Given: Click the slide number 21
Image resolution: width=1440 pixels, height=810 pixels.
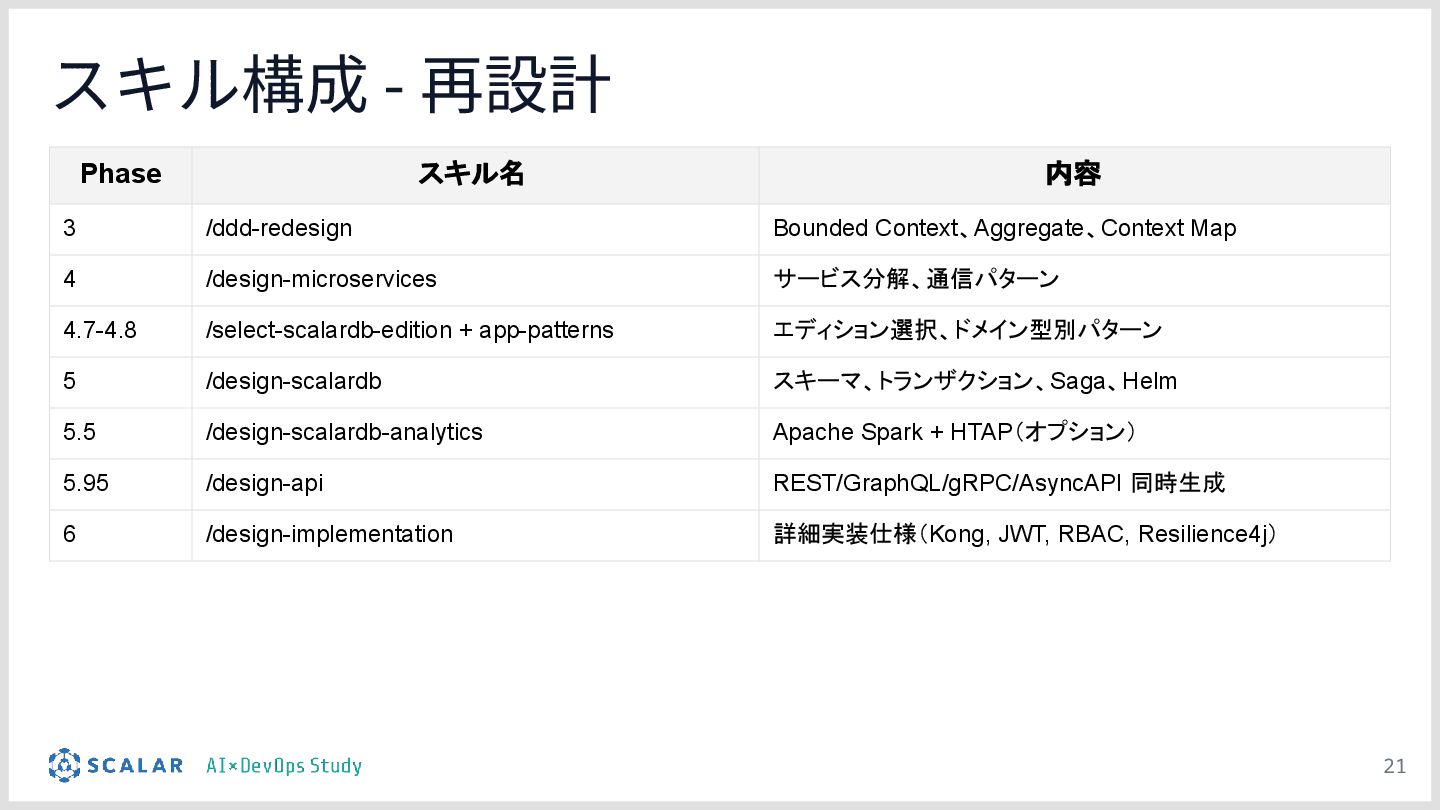Looking at the screenshot, I should click(x=1395, y=767).
